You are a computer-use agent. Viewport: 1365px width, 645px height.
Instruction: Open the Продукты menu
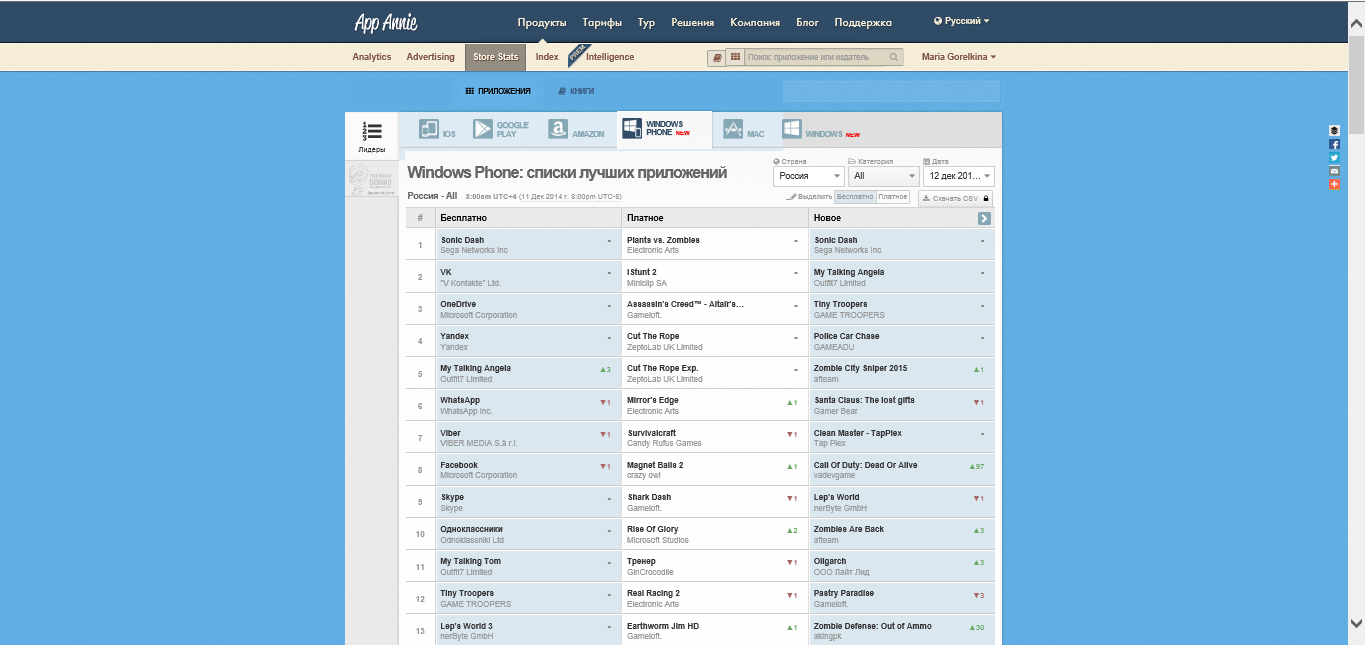[542, 22]
